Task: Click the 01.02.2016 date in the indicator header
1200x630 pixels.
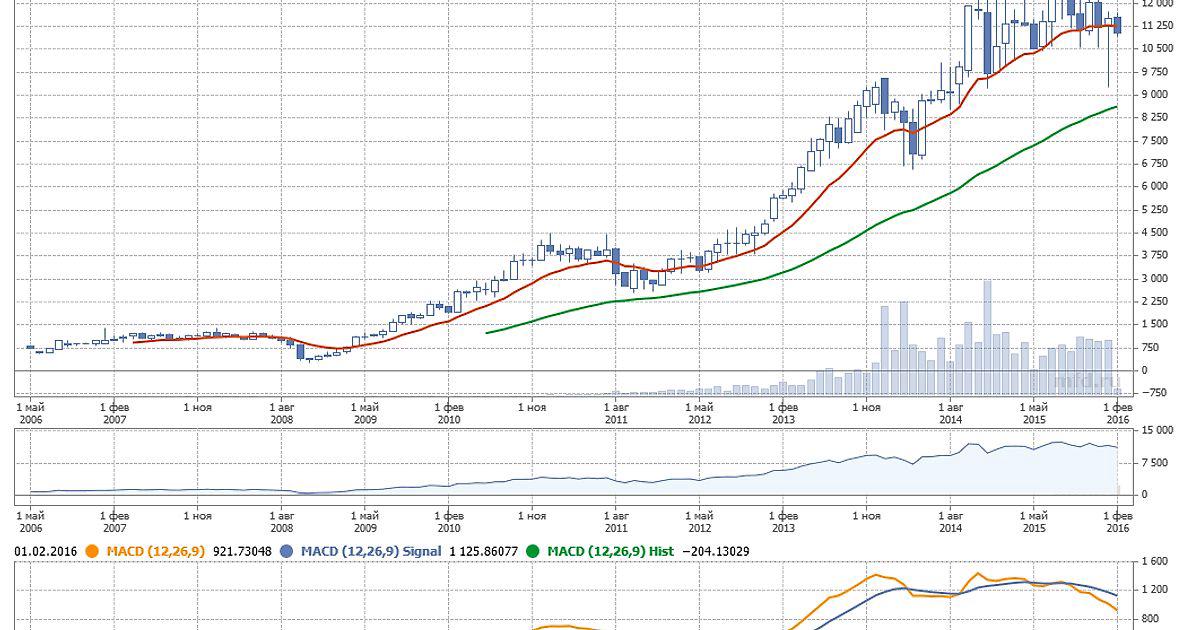Action: coord(46,551)
